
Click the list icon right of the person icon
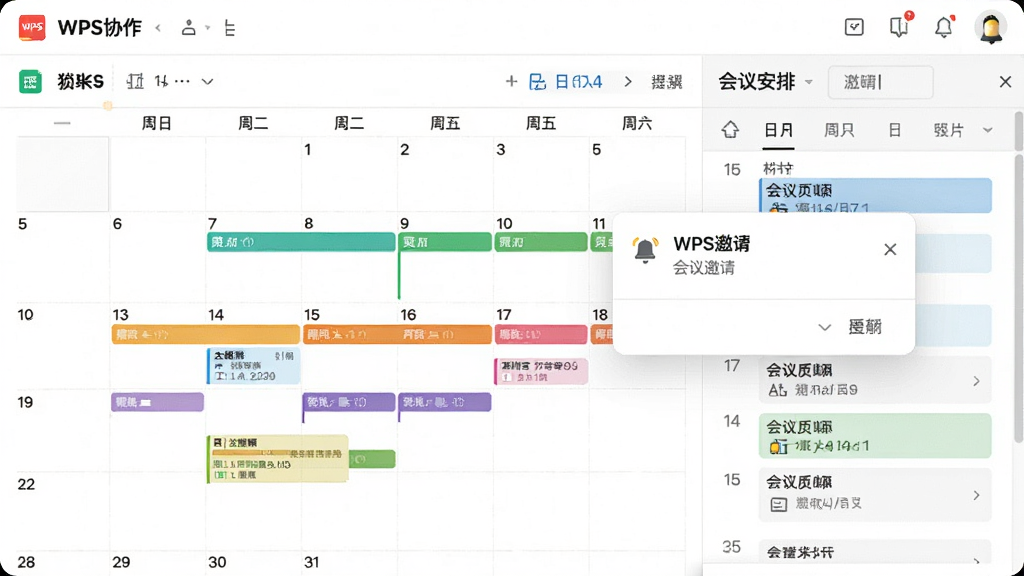[x=229, y=28]
